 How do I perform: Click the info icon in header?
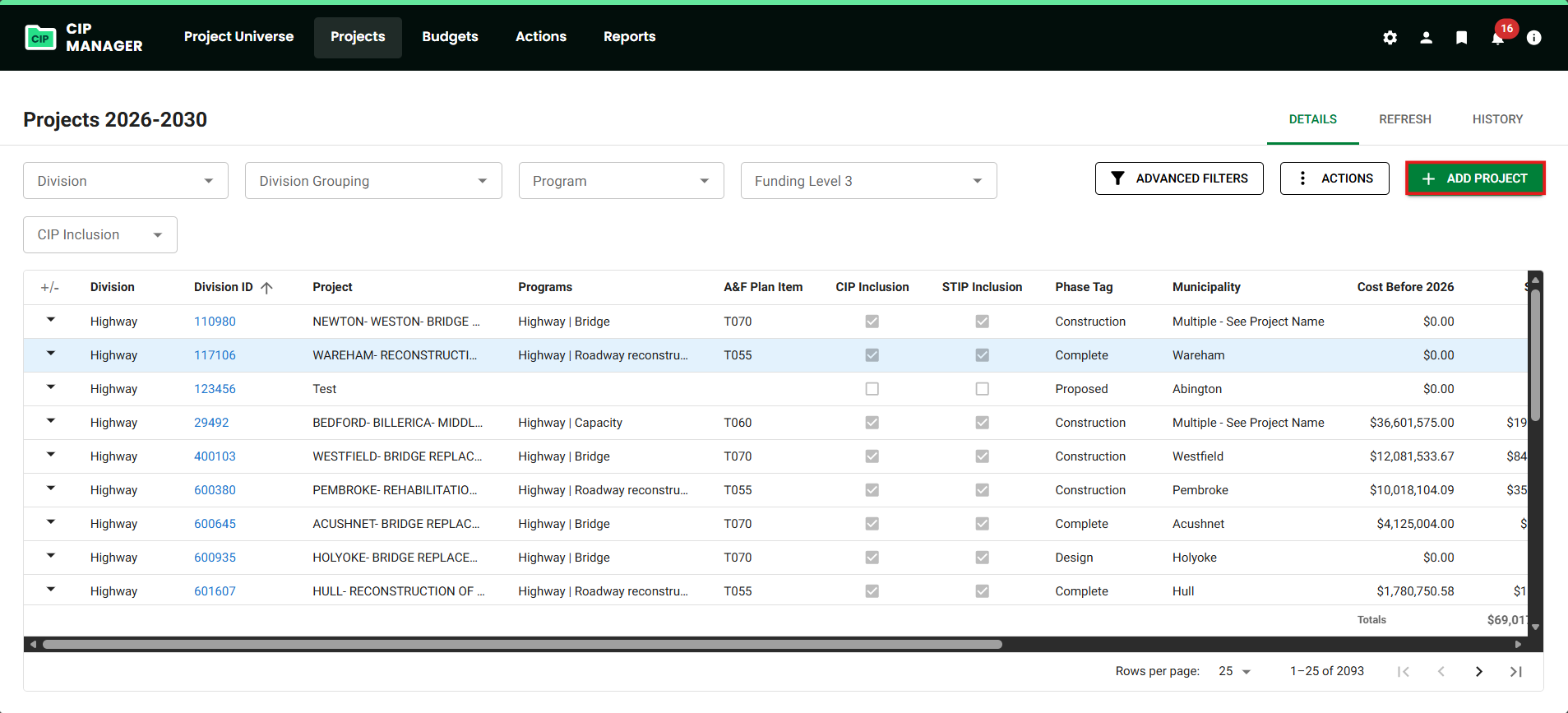1533,38
